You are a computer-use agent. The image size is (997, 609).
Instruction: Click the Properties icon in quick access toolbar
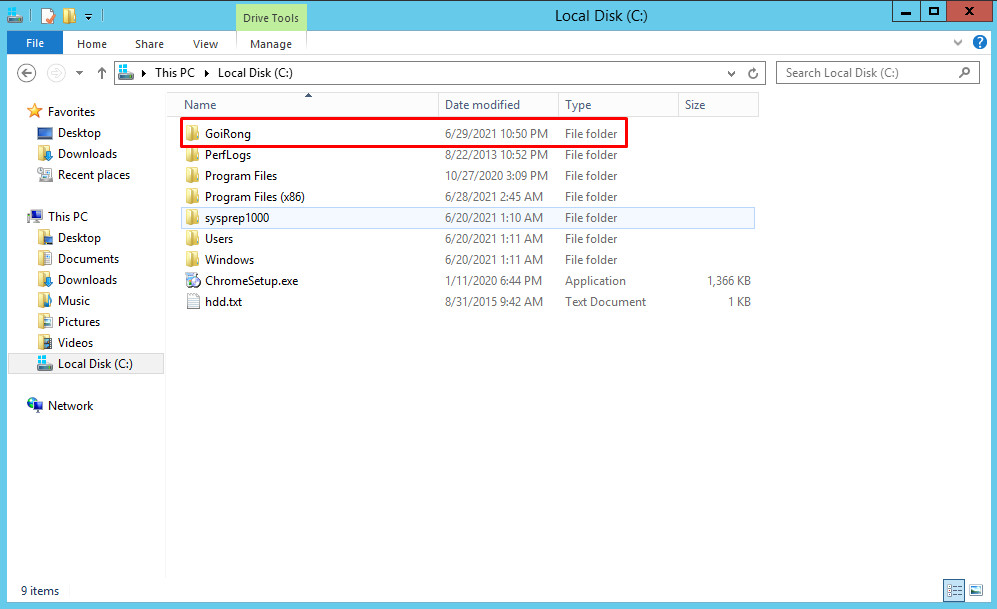47,15
